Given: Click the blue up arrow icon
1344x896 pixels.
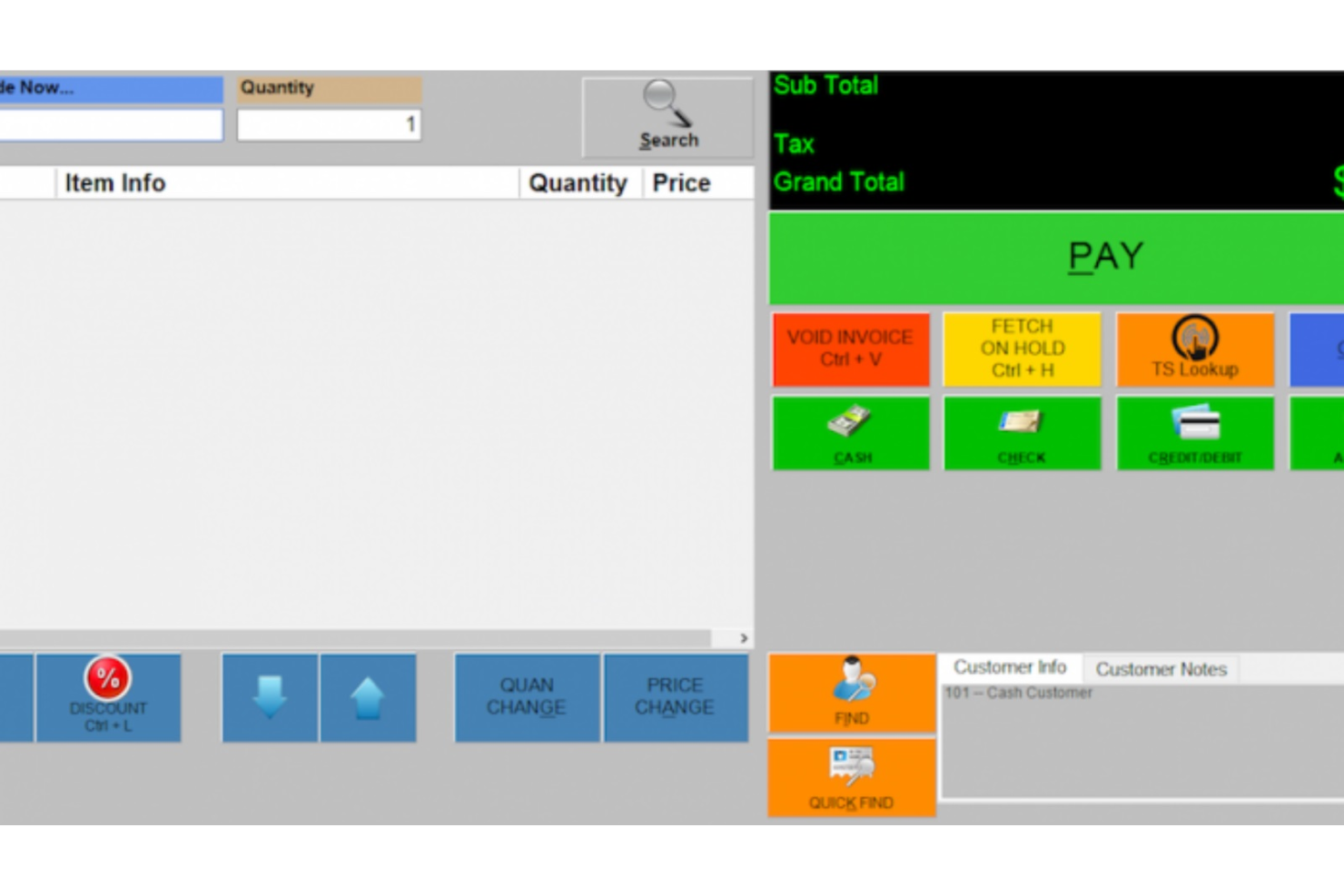Looking at the screenshot, I should [367, 697].
